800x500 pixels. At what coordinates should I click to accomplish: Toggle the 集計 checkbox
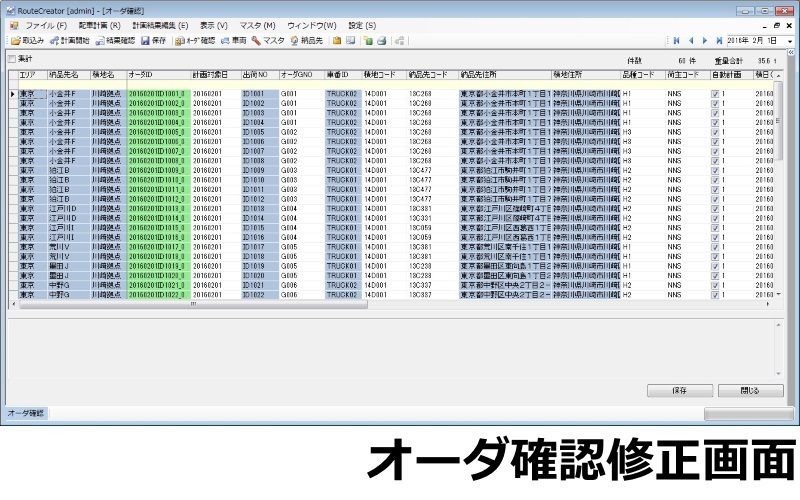pyautogui.click(x=12, y=60)
